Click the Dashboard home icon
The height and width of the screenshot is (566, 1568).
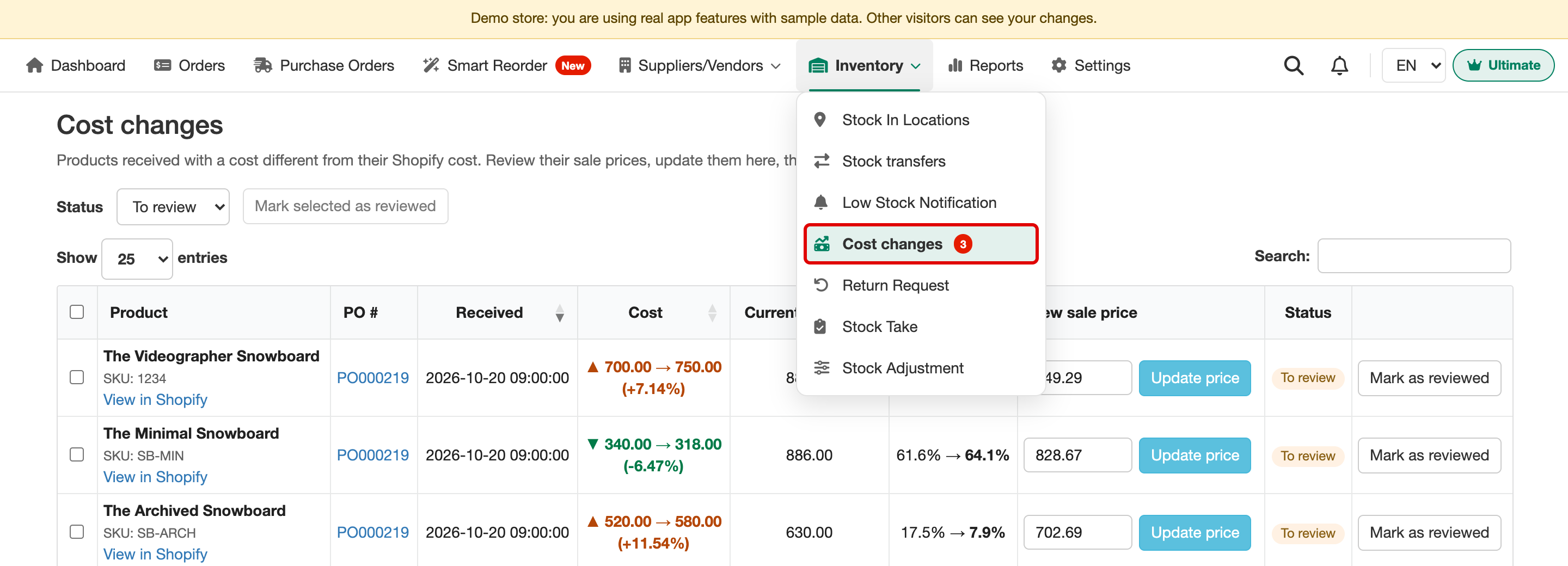(x=35, y=65)
